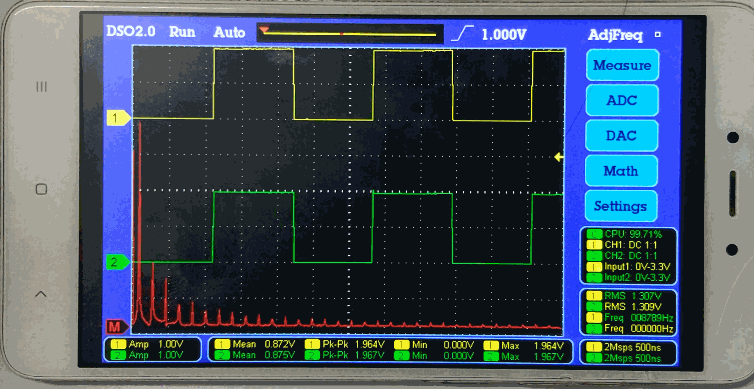754x389 pixels.
Task: Select the red M math marker
Action: point(117,327)
